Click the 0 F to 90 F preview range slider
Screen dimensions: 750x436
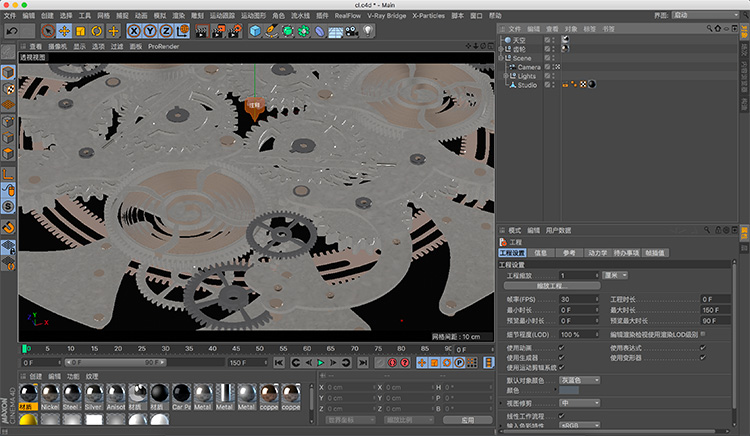pyautogui.click(x=116, y=362)
